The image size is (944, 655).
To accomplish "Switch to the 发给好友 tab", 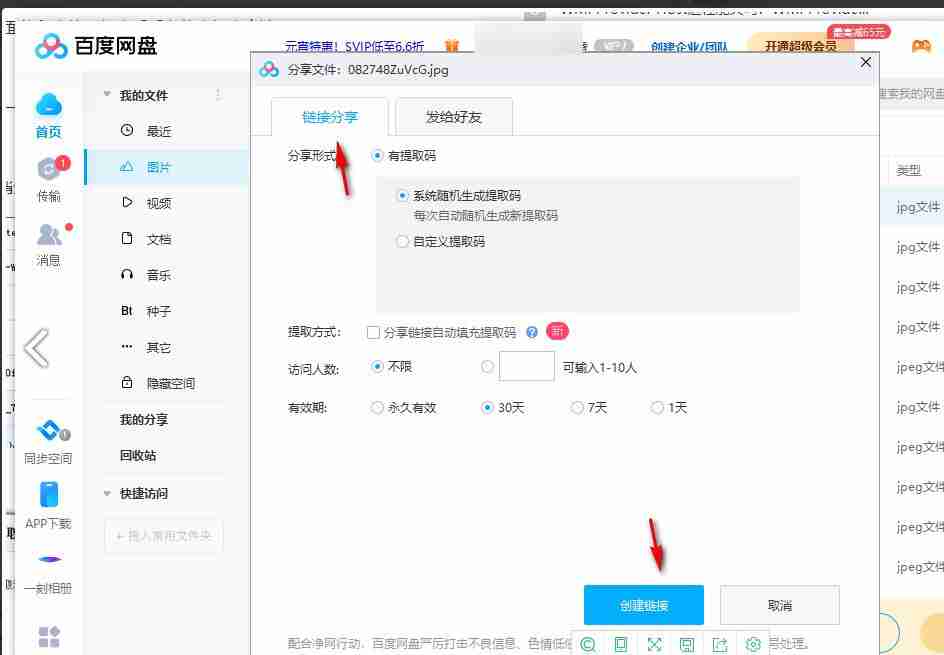I will (452, 116).
